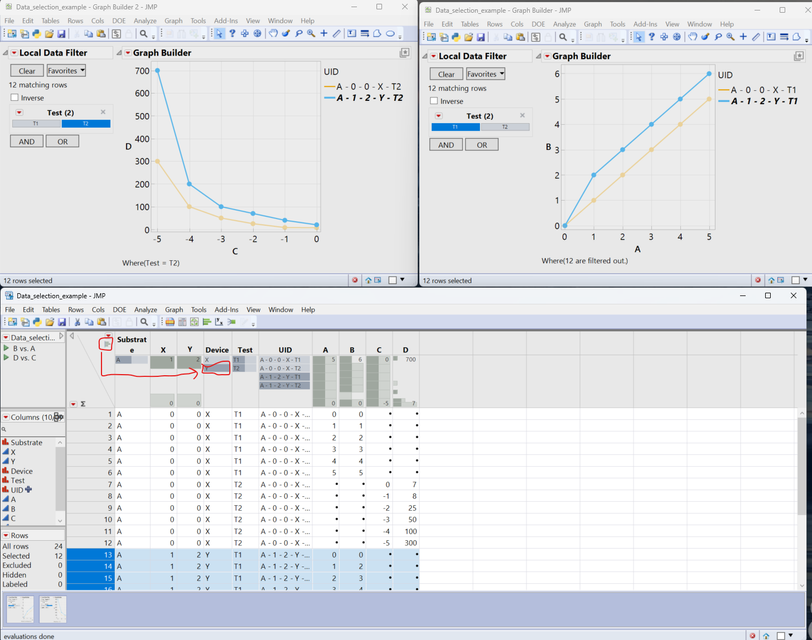Select the arrow tool in Graph Builder 2 toolbar
812x640 pixels.
point(219,33)
